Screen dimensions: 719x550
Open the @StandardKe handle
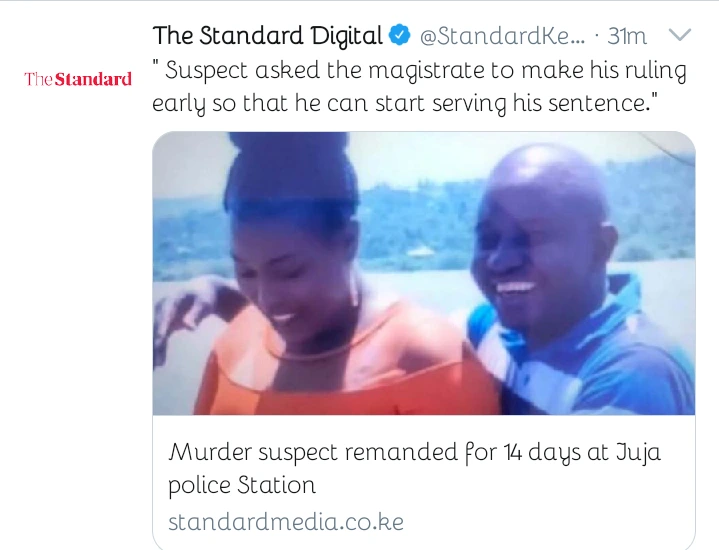point(503,36)
